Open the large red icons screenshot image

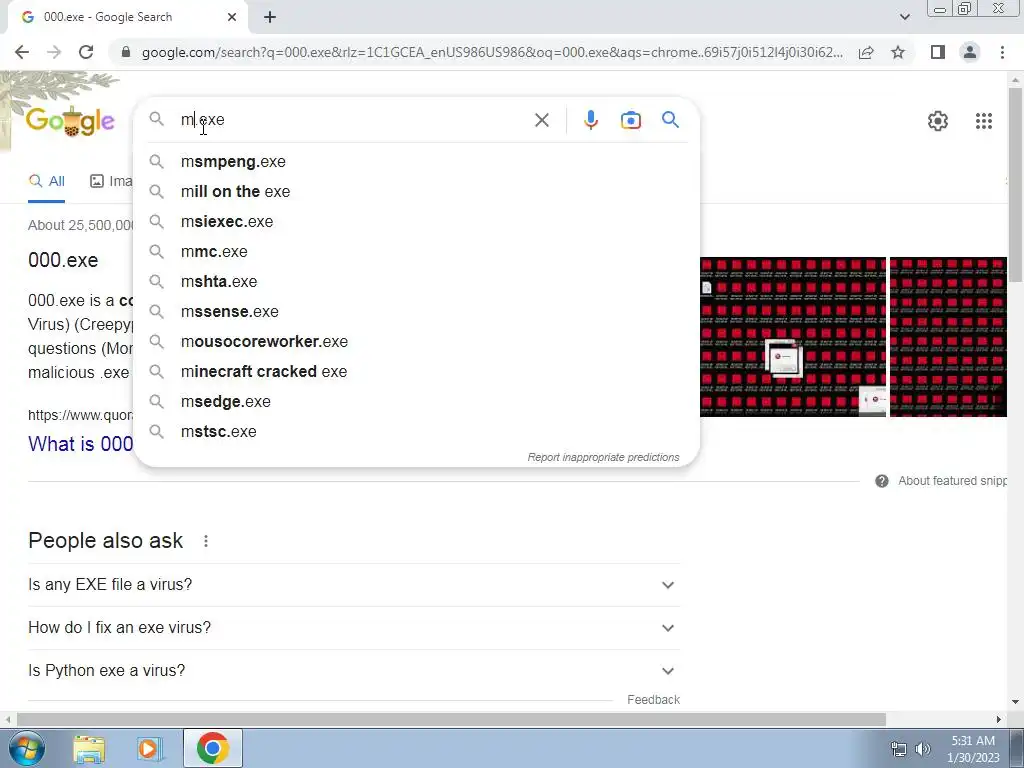pos(793,337)
